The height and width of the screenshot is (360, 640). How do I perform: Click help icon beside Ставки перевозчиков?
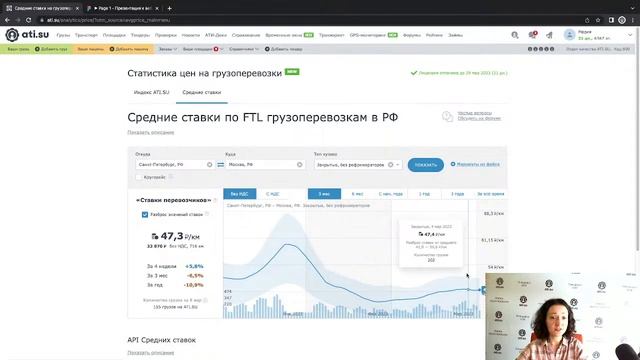click(x=215, y=200)
